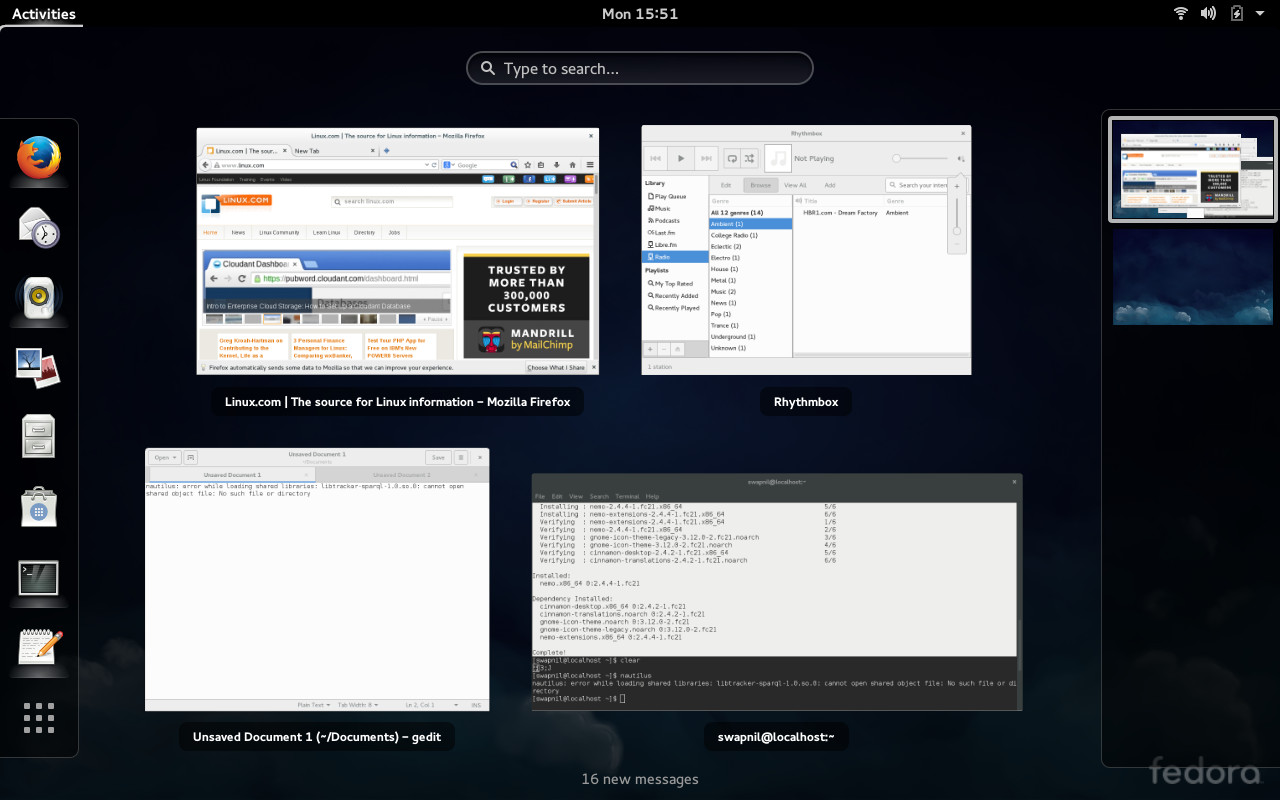Click the battery indicator icon

[x=1237, y=13]
